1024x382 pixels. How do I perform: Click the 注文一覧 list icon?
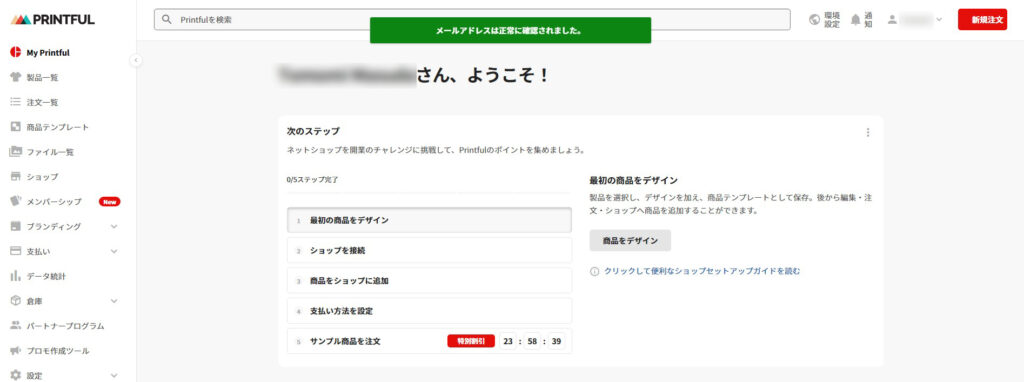click(16, 103)
